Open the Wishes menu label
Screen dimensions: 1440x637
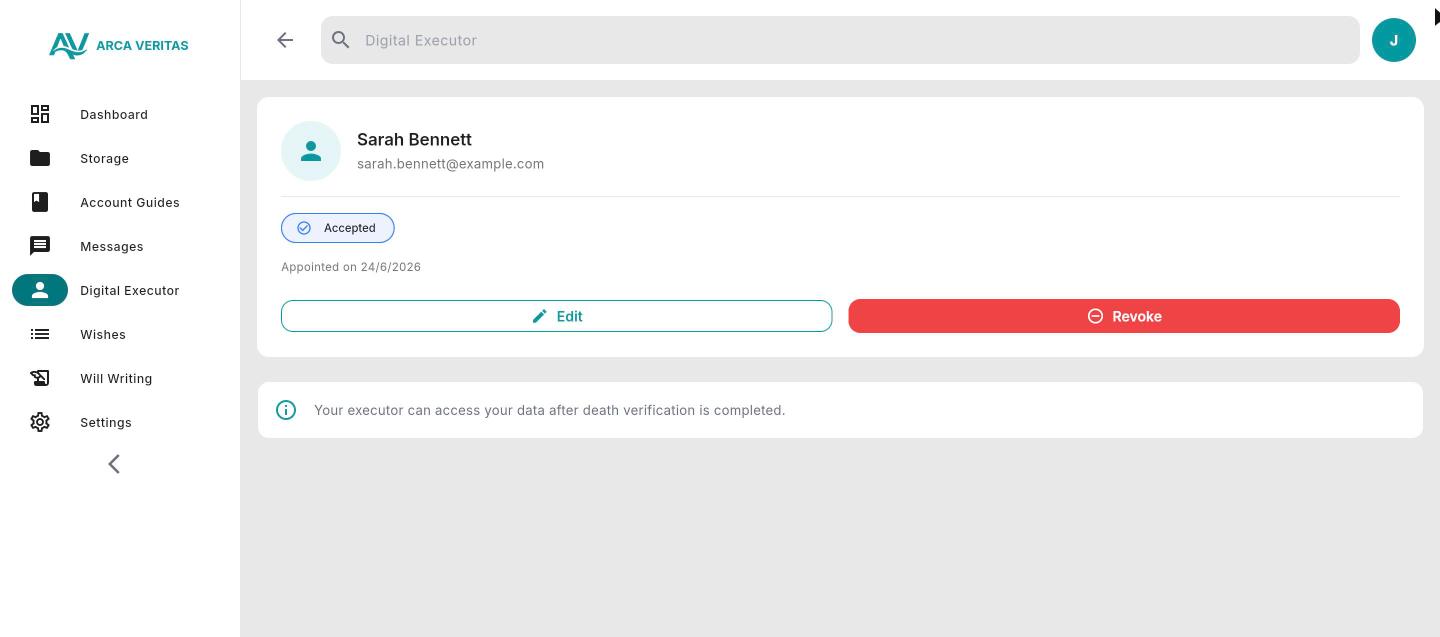pyautogui.click(x=103, y=335)
